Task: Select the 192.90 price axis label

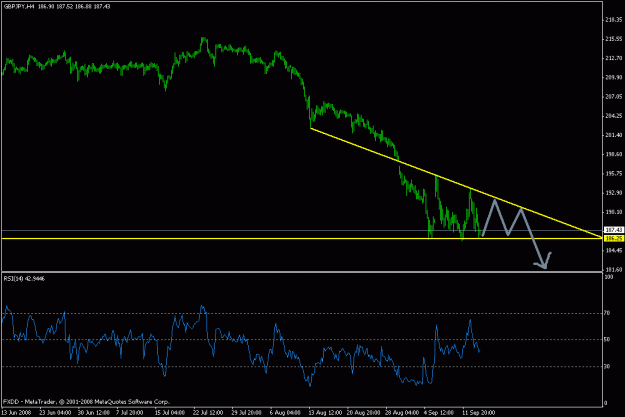Action: tap(613, 193)
